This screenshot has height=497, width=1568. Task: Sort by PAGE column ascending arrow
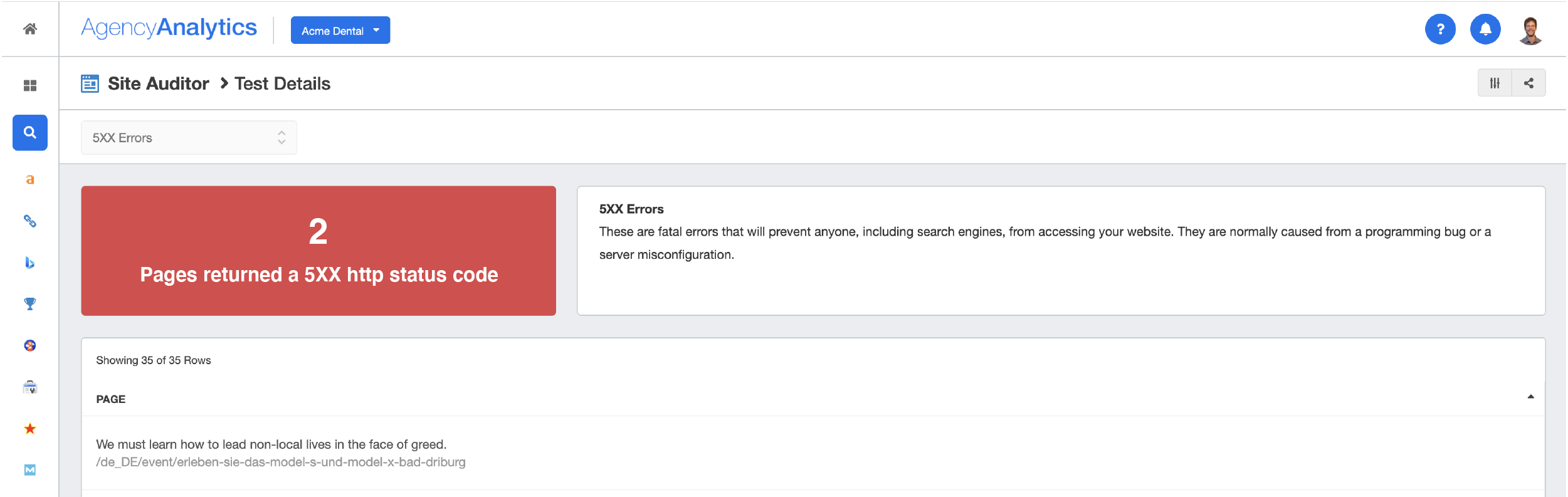click(x=1530, y=397)
